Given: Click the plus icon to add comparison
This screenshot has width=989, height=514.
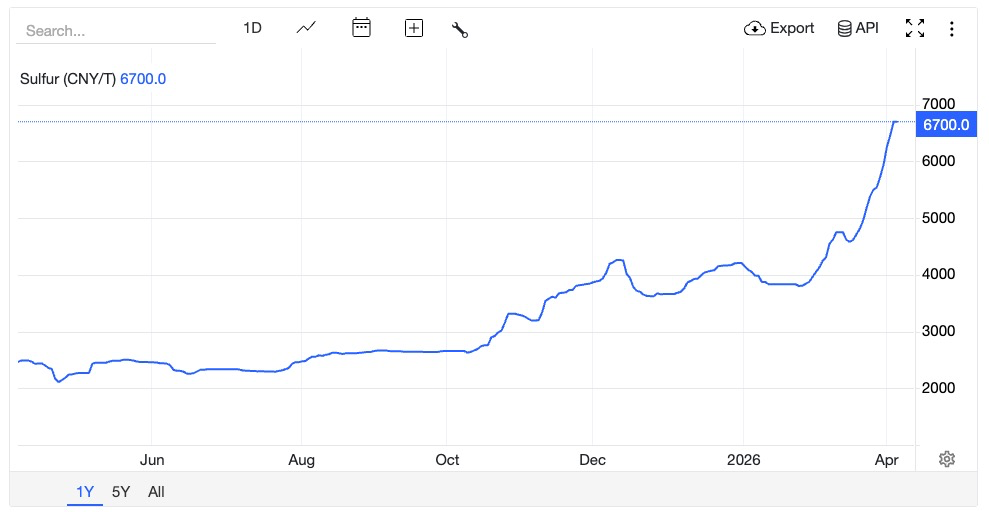Looking at the screenshot, I should coord(413,28).
